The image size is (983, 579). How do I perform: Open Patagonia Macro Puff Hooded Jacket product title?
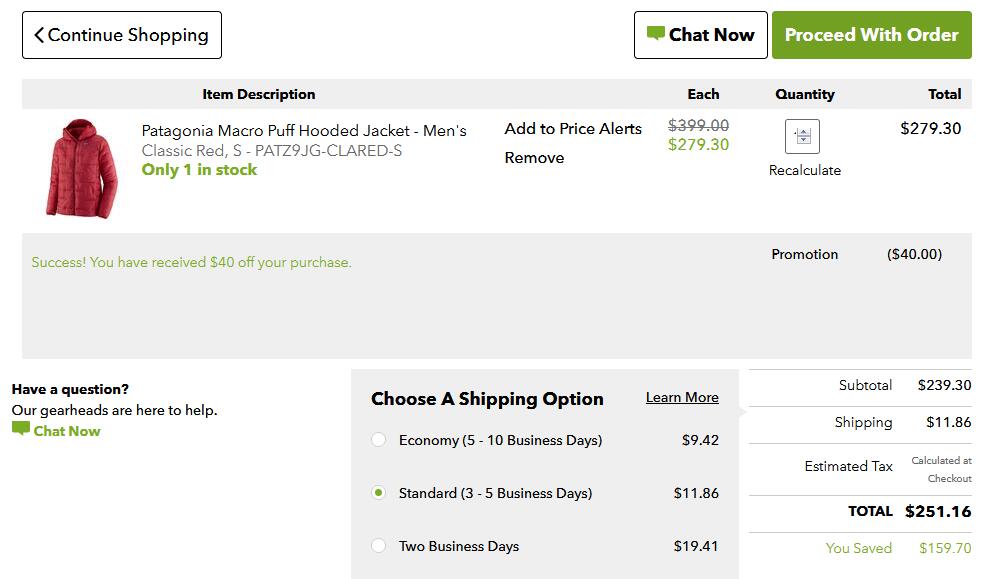304,131
